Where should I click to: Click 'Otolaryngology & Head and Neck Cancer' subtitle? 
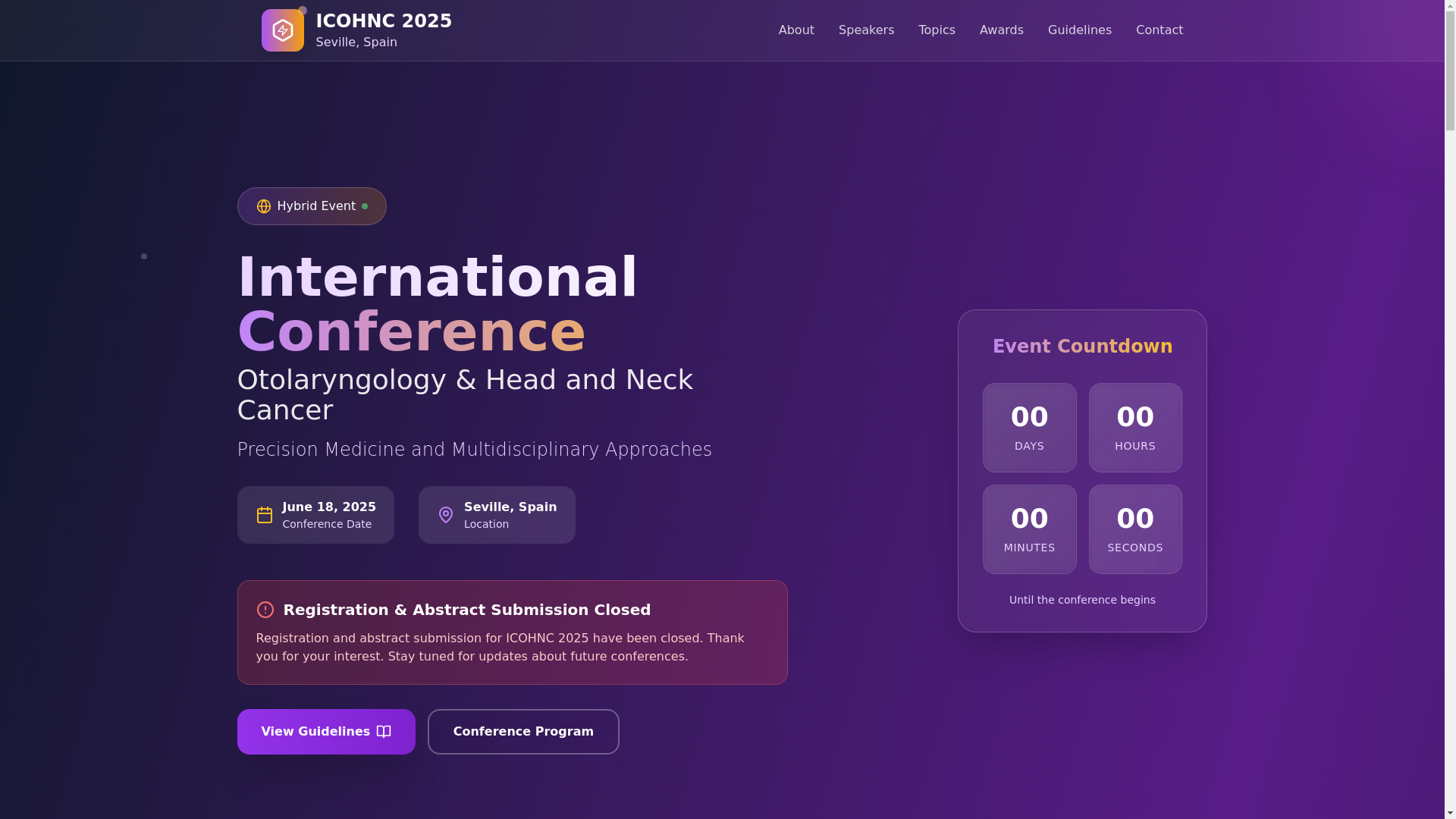click(465, 395)
